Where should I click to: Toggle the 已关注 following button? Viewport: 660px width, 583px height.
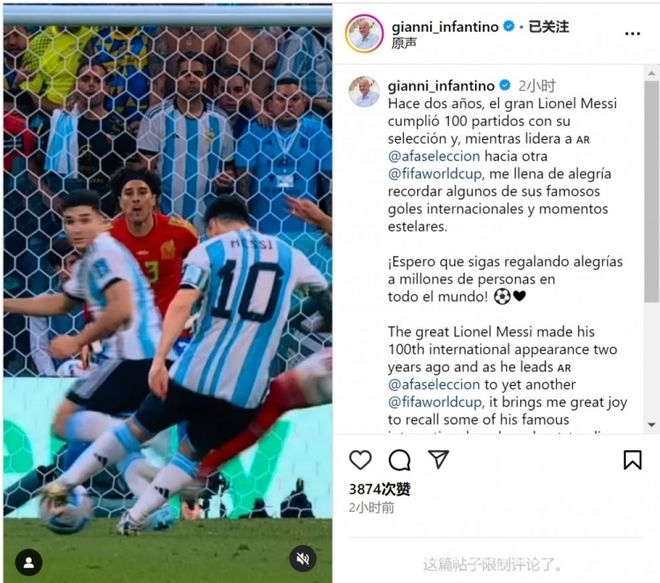coord(548,27)
